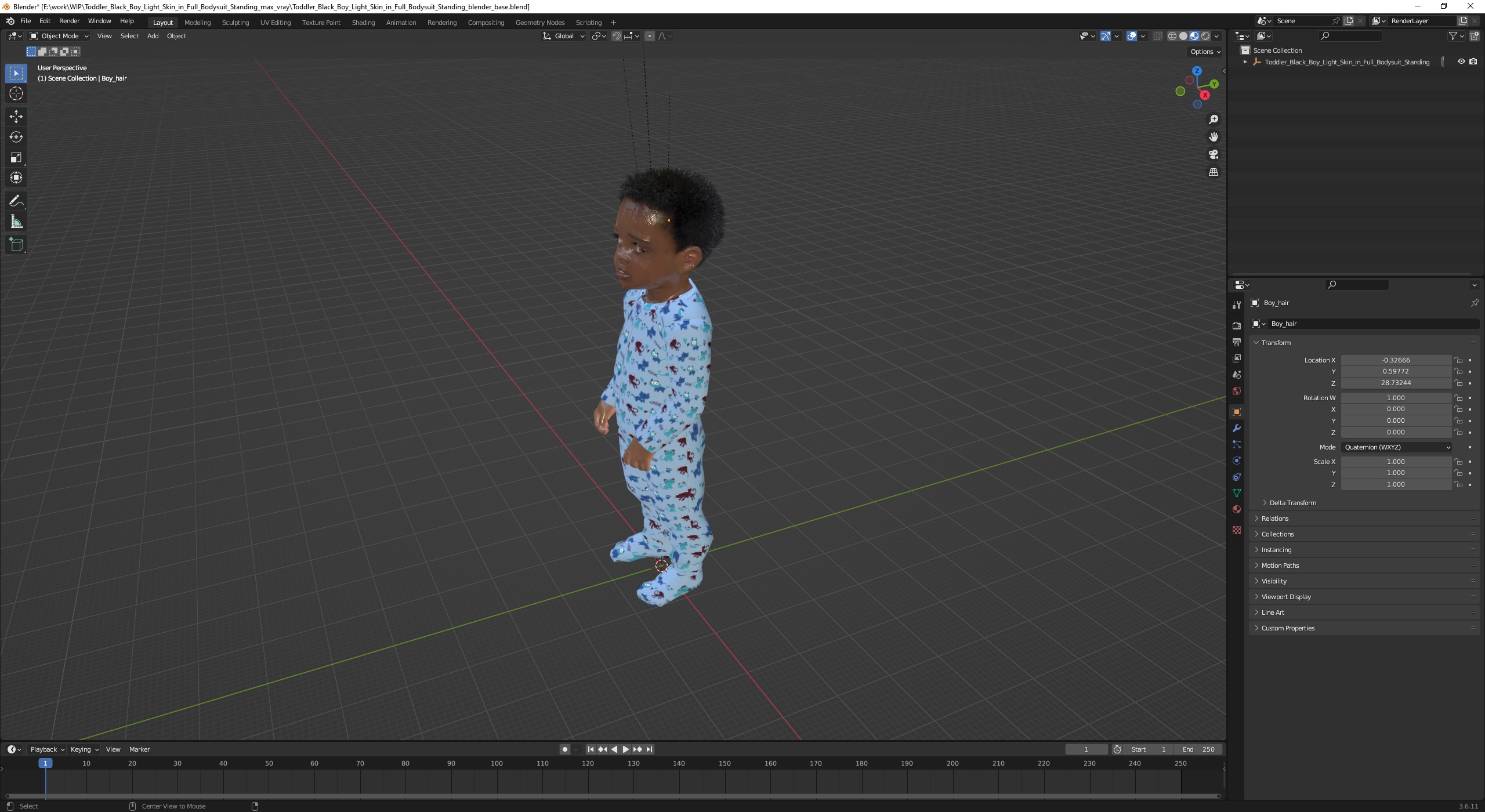The width and height of the screenshot is (1485, 812).
Task: Open the Scene properties tab
Action: (1237, 375)
